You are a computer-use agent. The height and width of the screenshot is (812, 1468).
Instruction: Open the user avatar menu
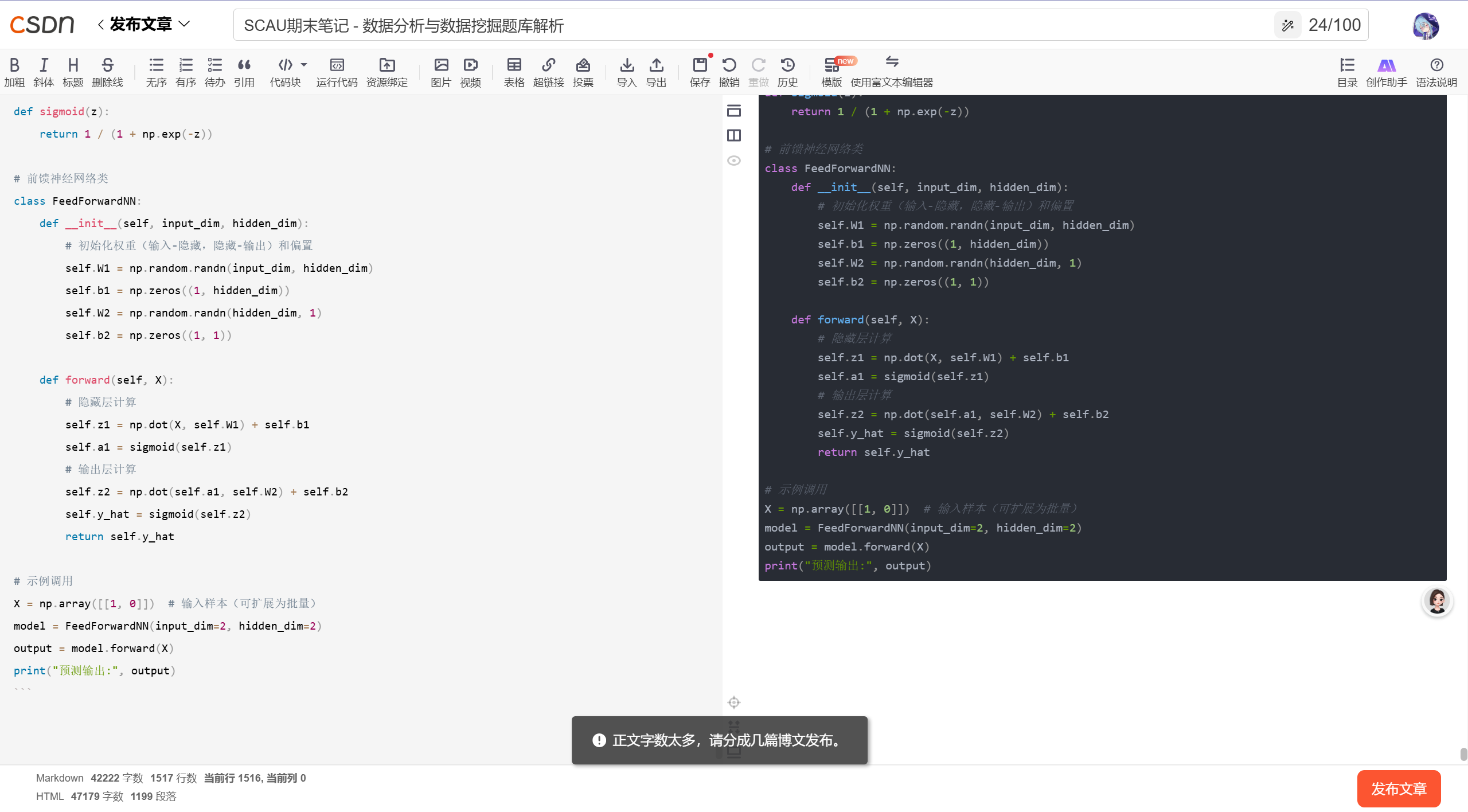click(1426, 26)
